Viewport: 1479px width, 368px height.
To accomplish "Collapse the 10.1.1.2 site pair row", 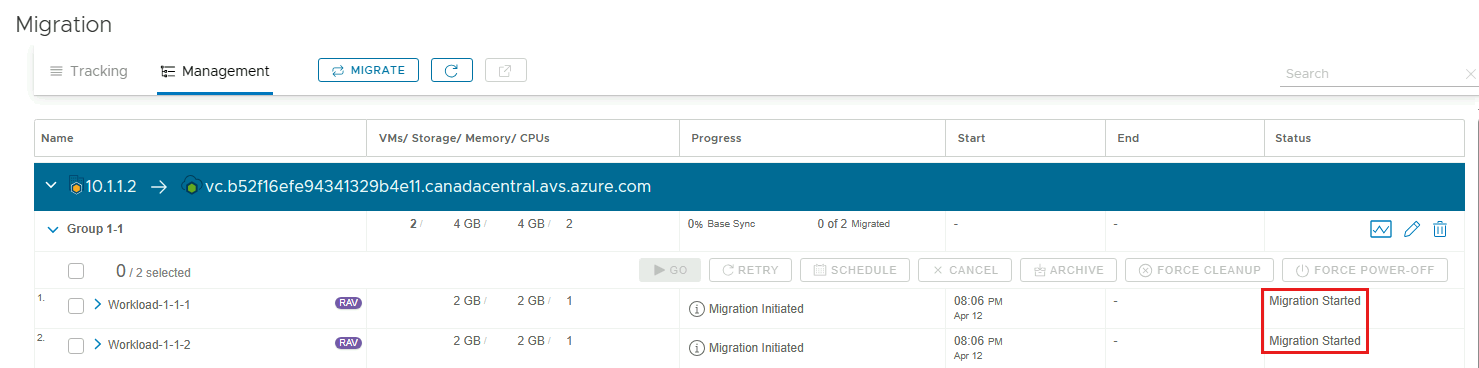I will click(51, 186).
